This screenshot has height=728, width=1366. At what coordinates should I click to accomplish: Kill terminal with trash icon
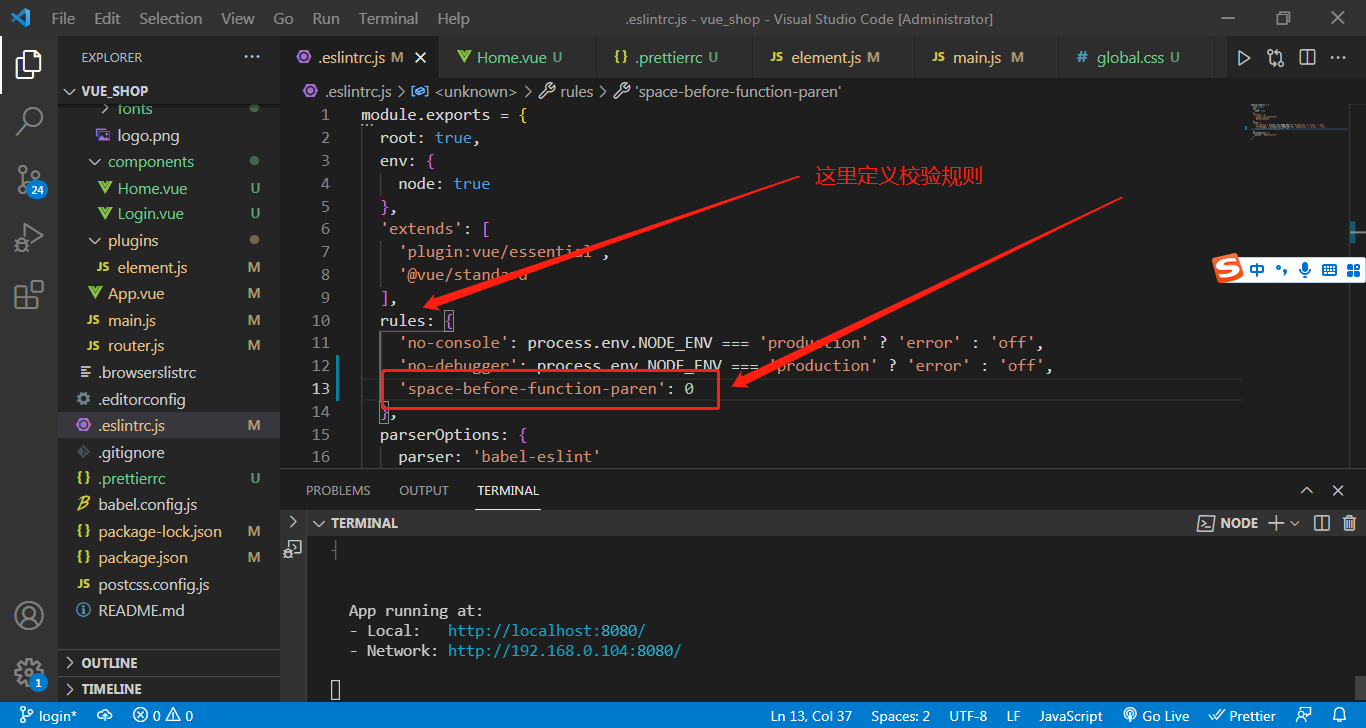pos(1349,523)
